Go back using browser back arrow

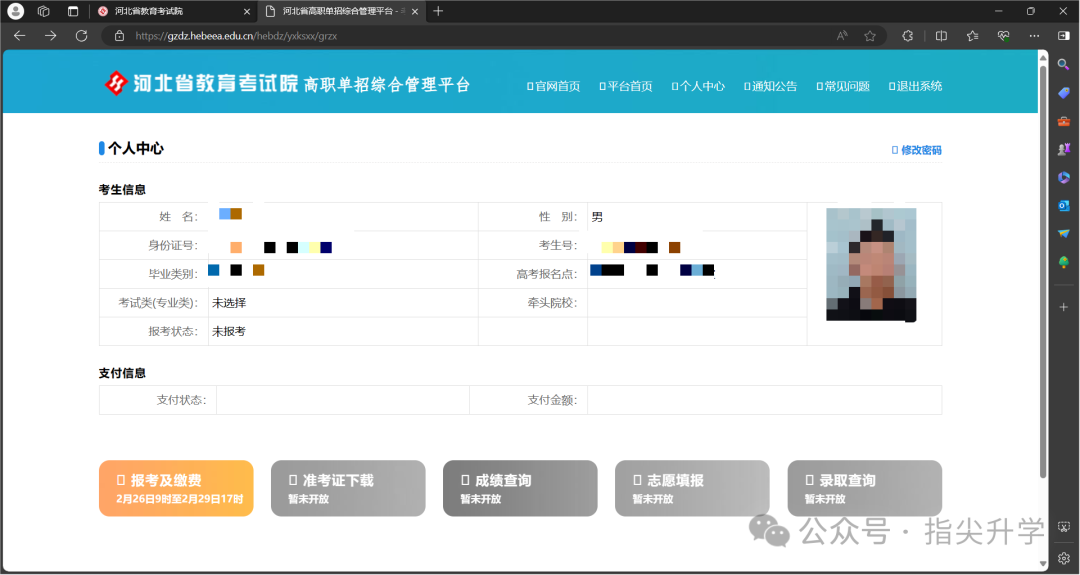pos(19,36)
